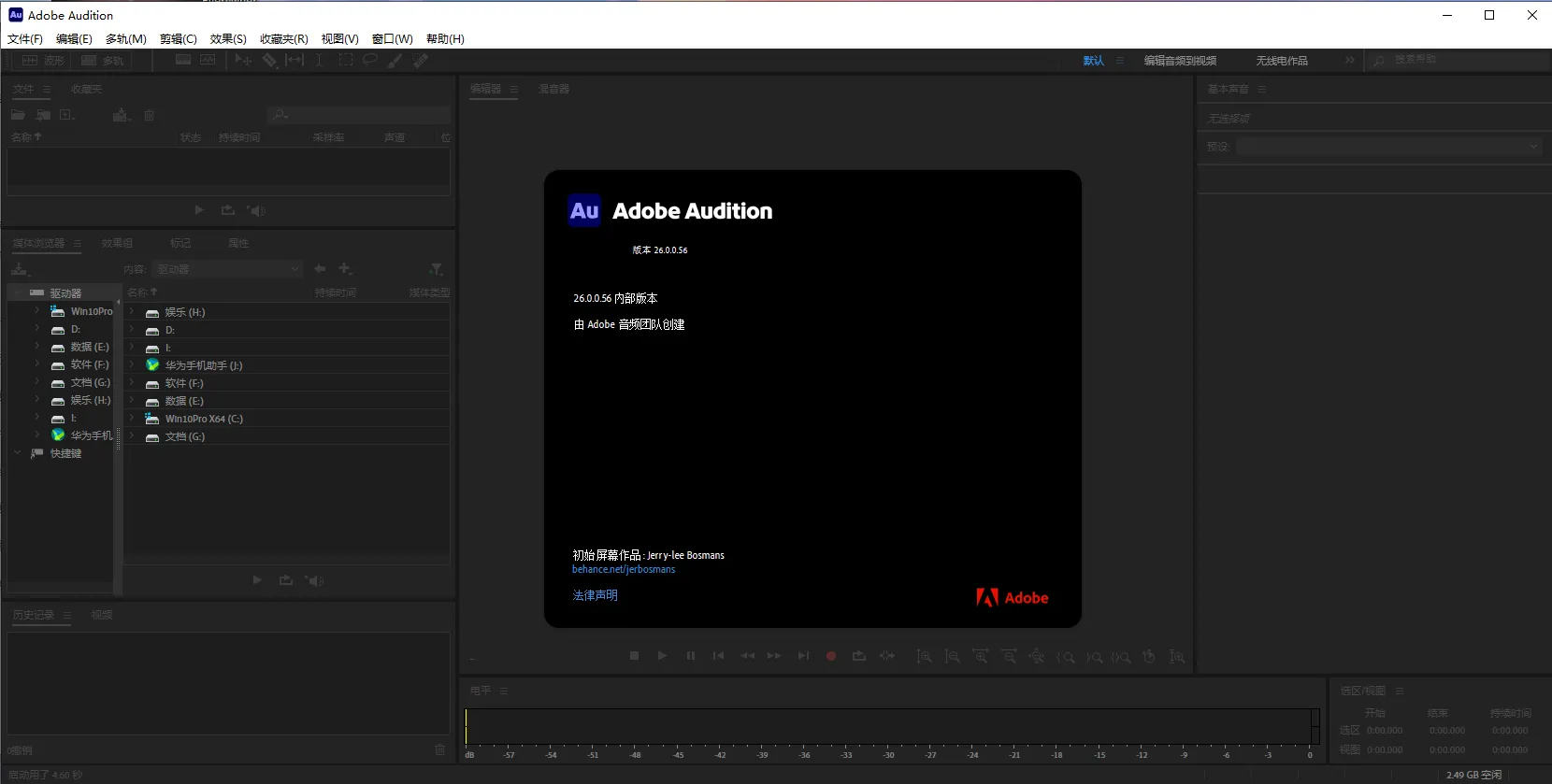The width and height of the screenshot is (1552, 784).
Task: Open the 内容 drives dropdown
Action: click(228, 269)
